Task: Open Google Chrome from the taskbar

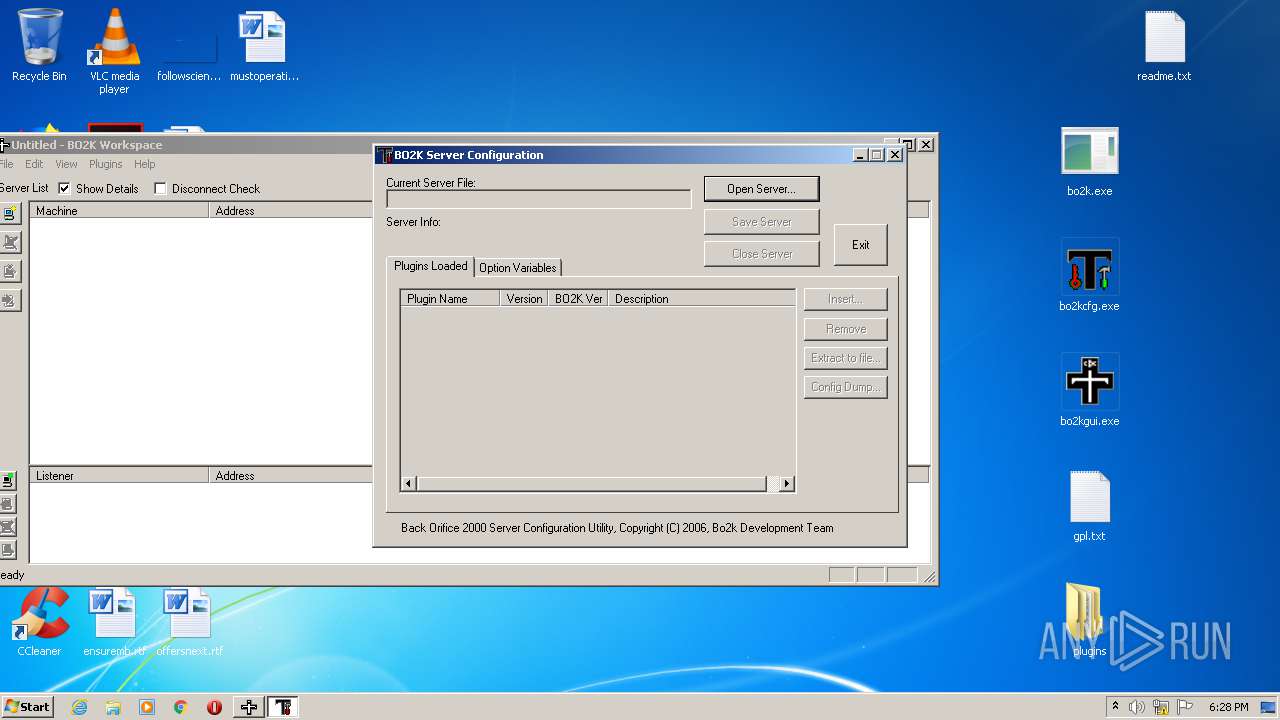Action: (180, 707)
